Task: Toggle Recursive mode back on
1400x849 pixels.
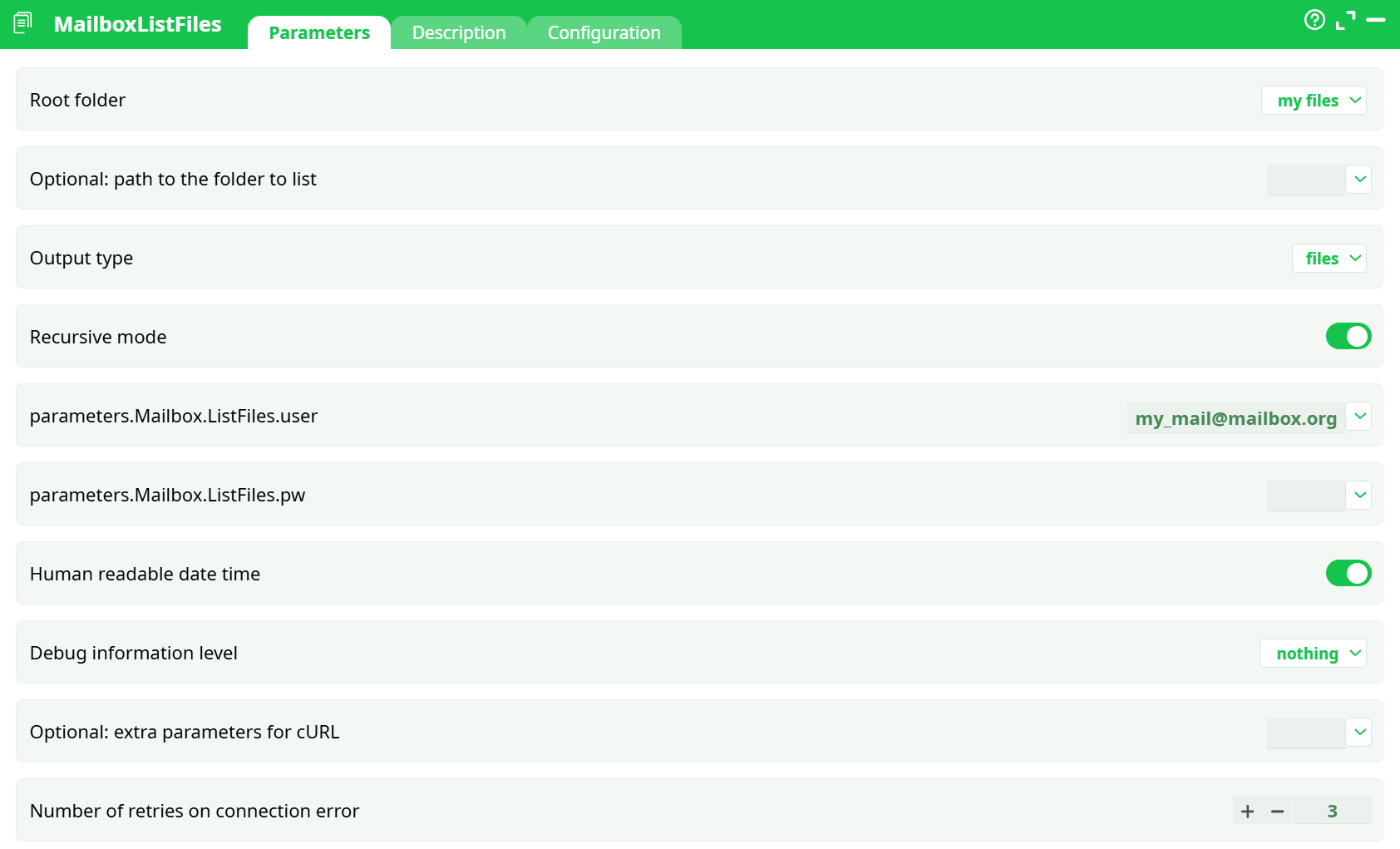Action: pos(1348,336)
